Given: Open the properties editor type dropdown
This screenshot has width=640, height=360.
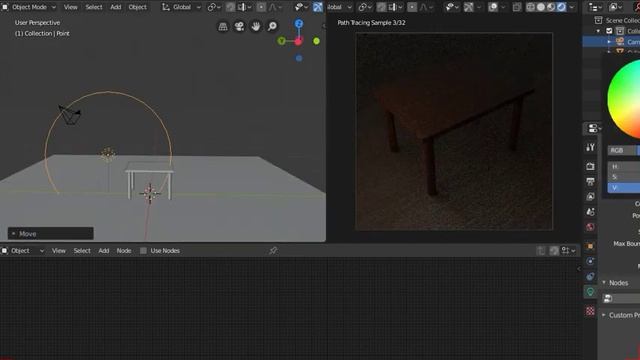Looking at the screenshot, I should 593,129.
